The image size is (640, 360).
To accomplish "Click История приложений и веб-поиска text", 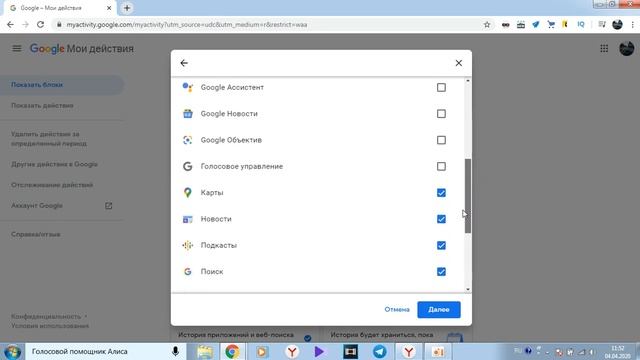I will 236,335.
